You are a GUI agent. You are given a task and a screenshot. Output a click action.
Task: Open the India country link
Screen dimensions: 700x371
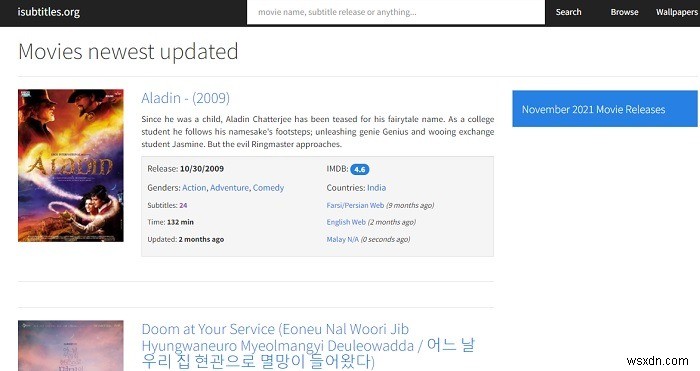376,188
